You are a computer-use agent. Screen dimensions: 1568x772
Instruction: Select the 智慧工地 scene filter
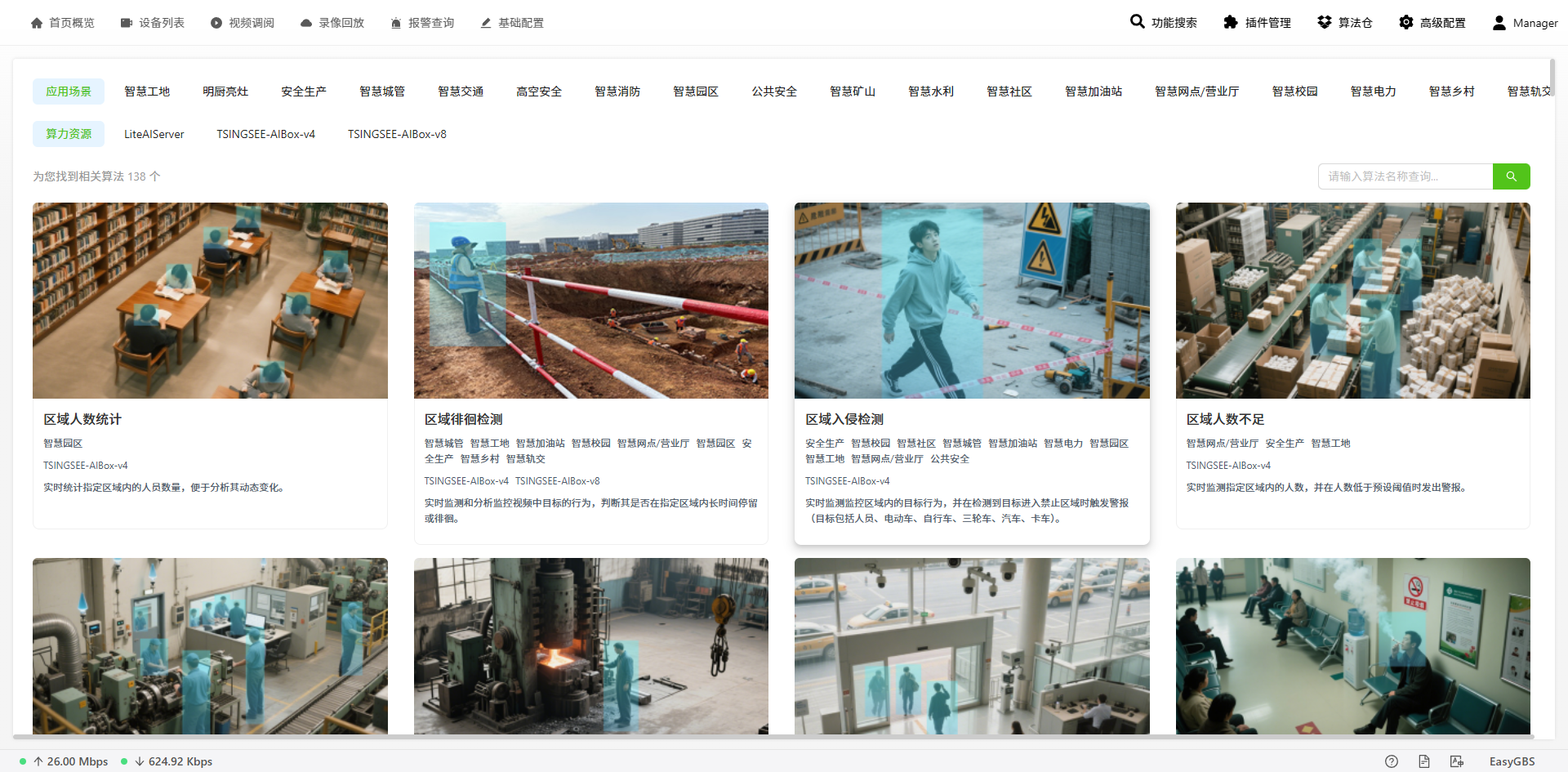147,91
